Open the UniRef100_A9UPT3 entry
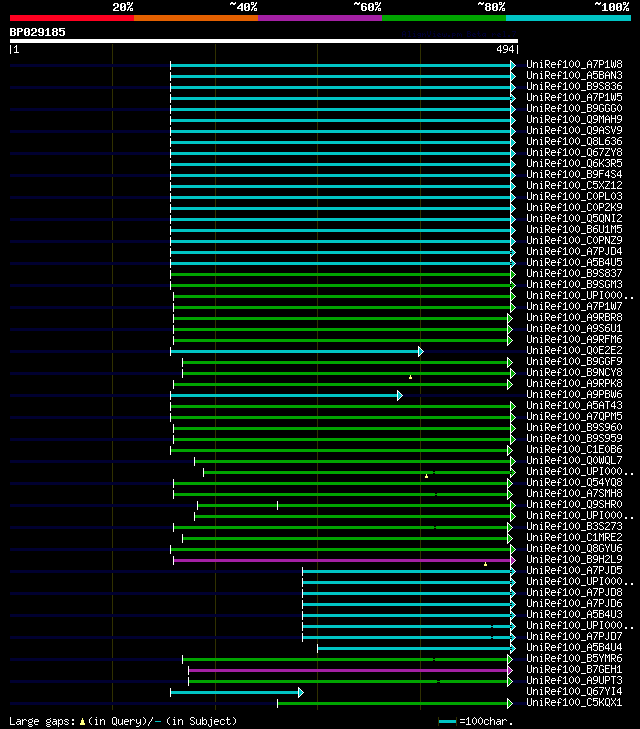 pos(574,681)
